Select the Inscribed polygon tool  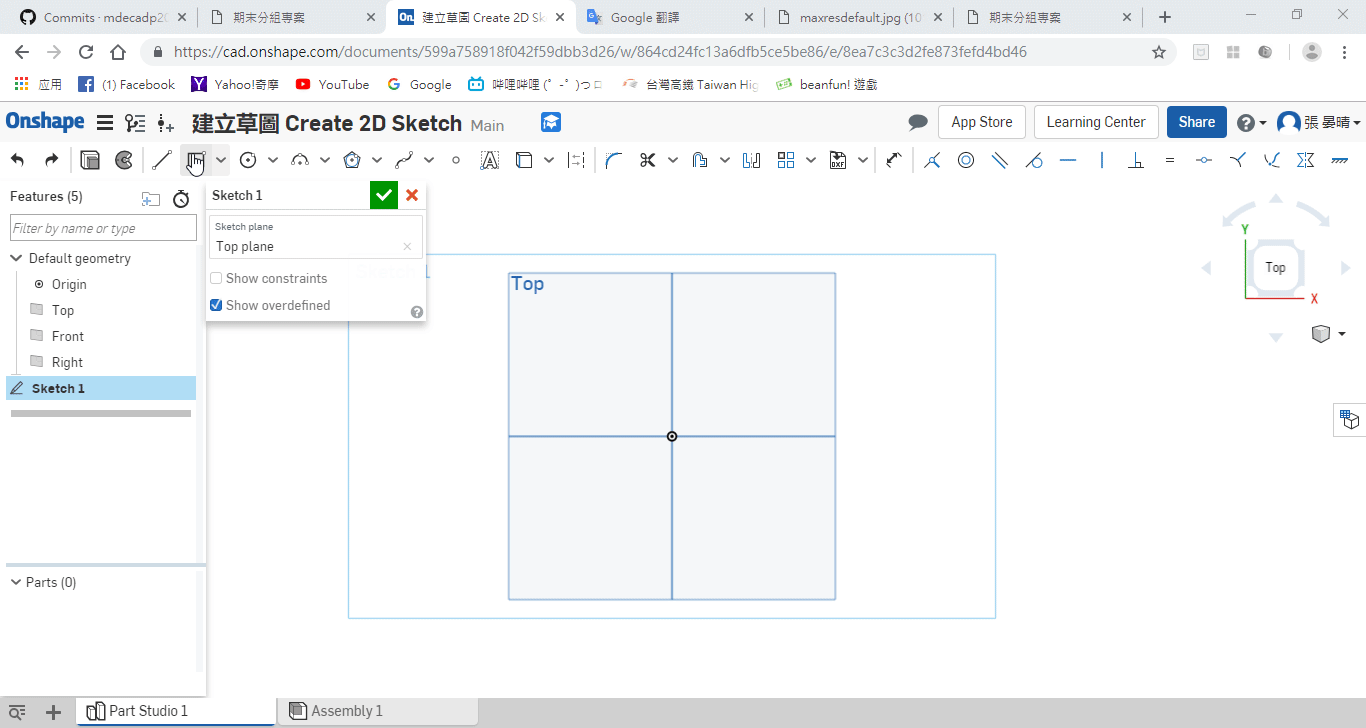coord(352,160)
